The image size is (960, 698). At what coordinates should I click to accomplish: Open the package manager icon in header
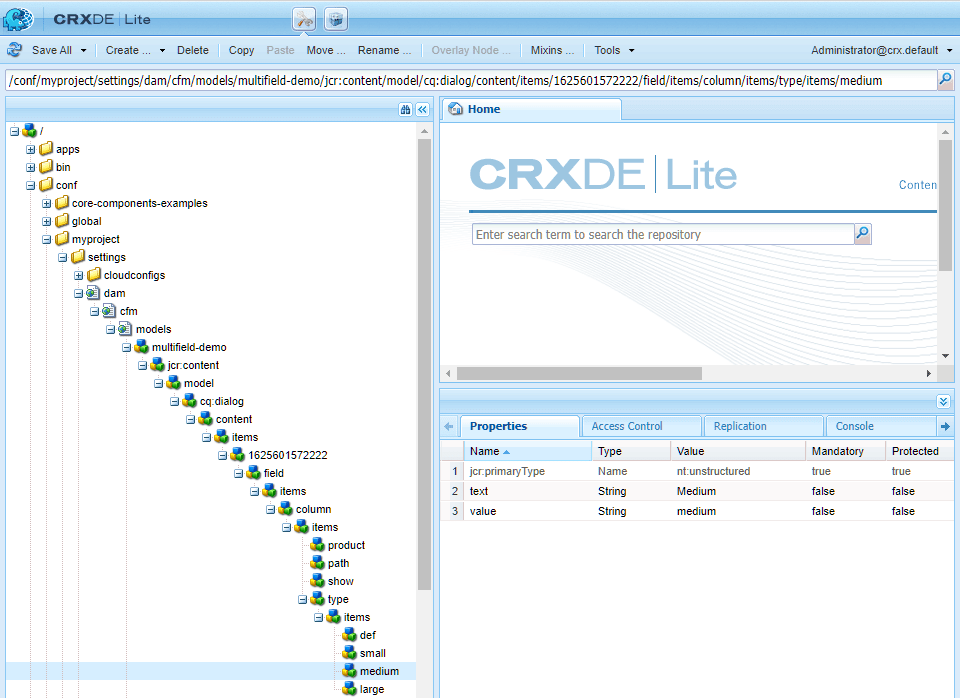coord(336,19)
